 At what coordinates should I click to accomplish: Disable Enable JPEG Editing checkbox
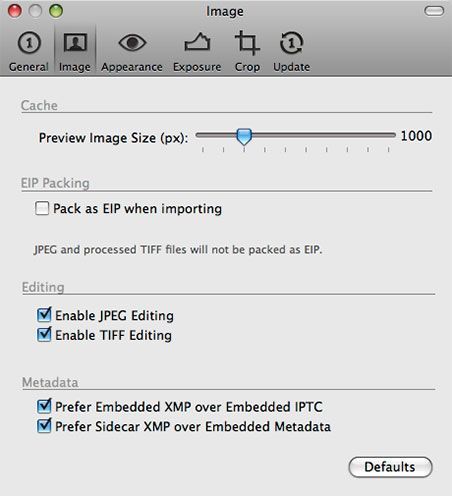[44, 315]
